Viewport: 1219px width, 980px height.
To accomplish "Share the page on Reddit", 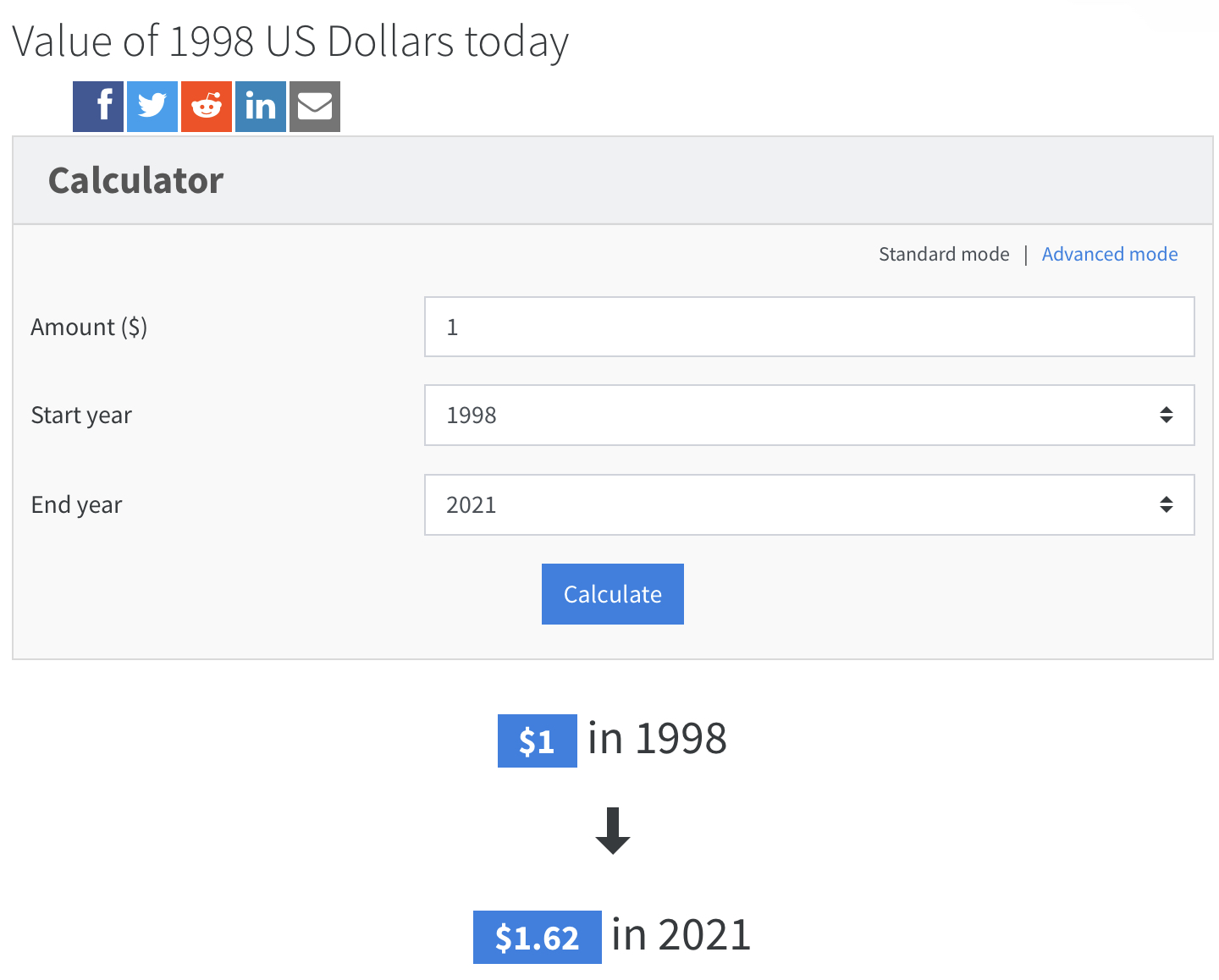I will (207, 107).
